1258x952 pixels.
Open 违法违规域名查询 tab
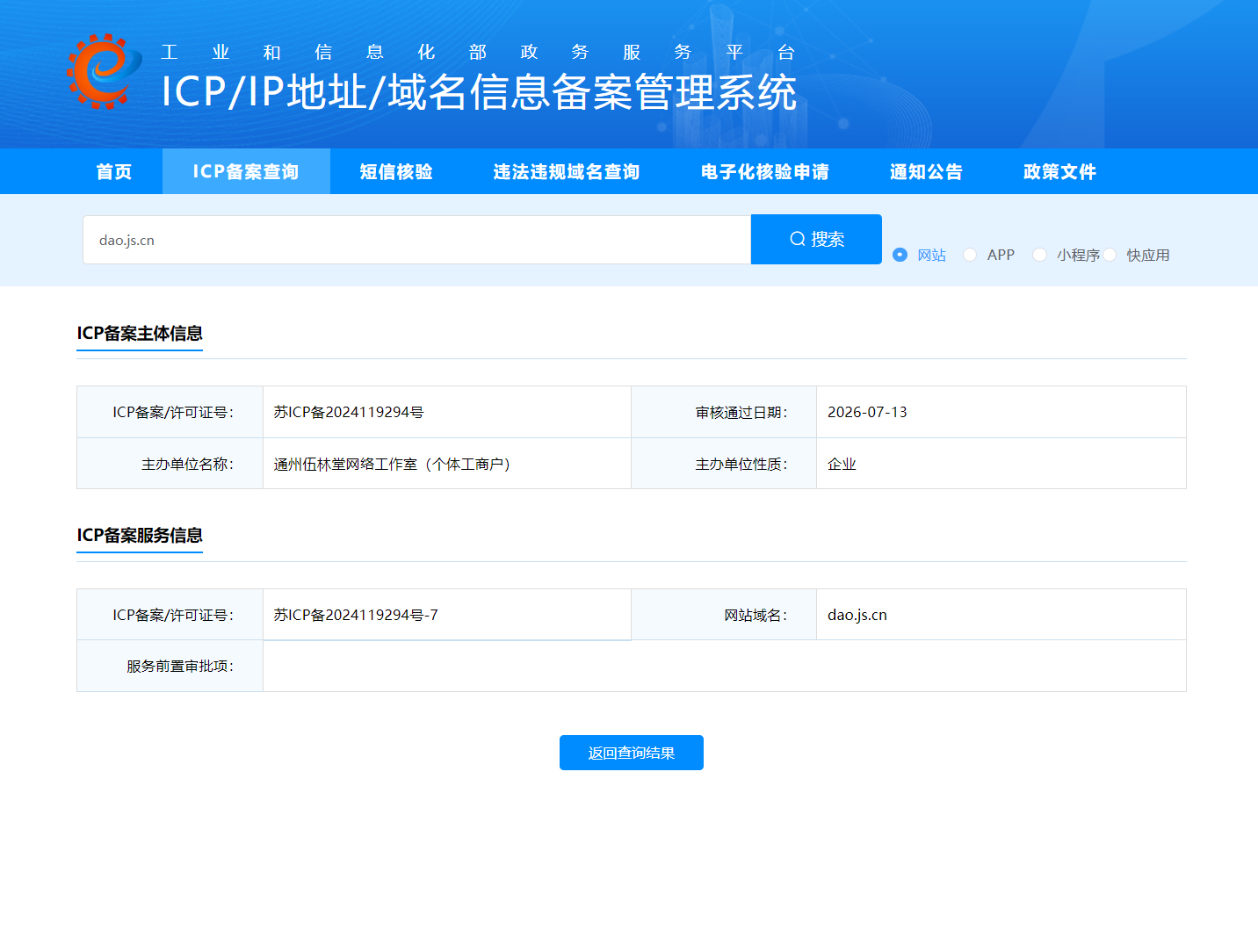click(x=567, y=171)
